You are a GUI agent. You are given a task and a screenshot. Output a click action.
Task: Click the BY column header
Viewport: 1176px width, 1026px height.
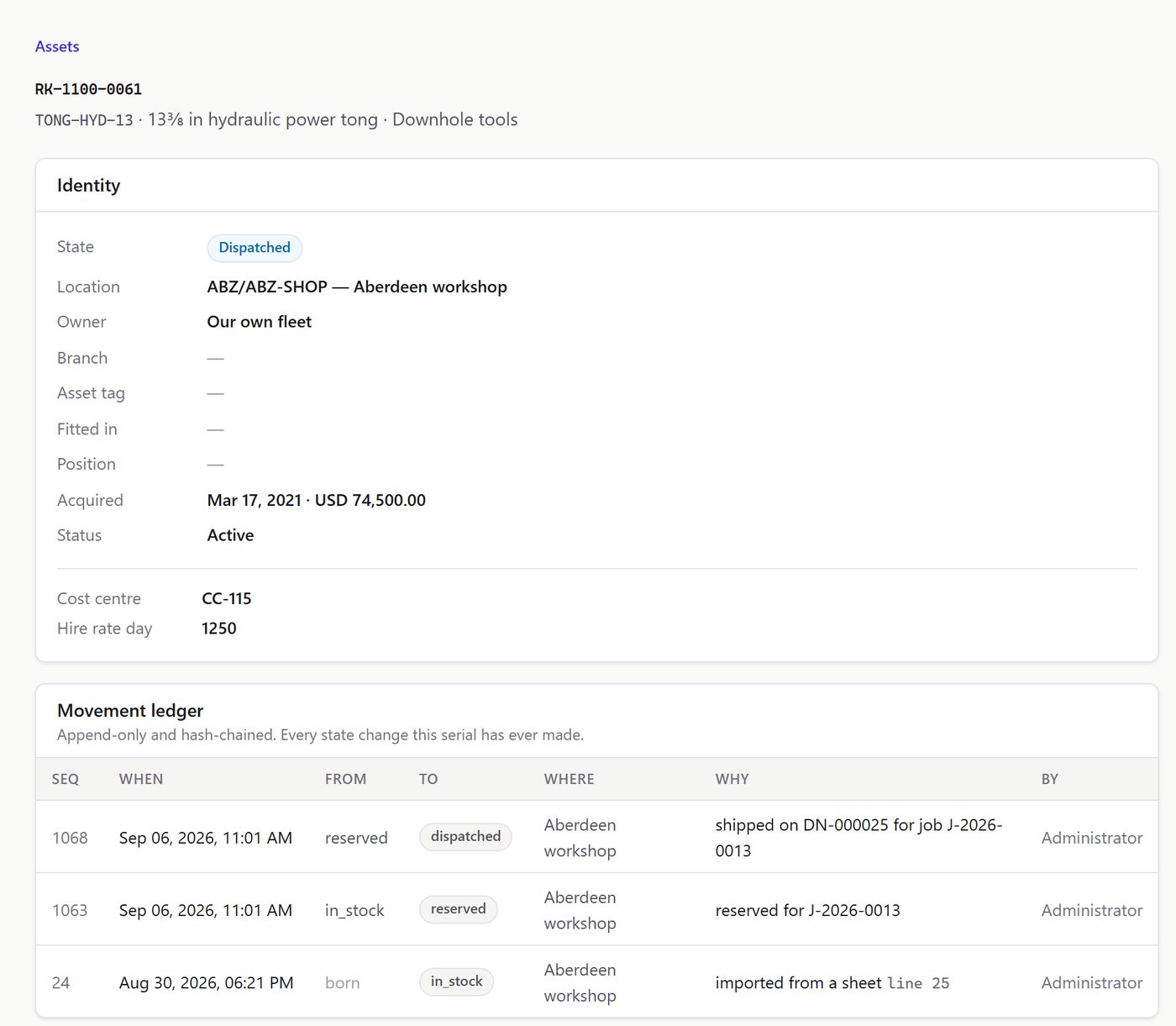pyautogui.click(x=1050, y=779)
